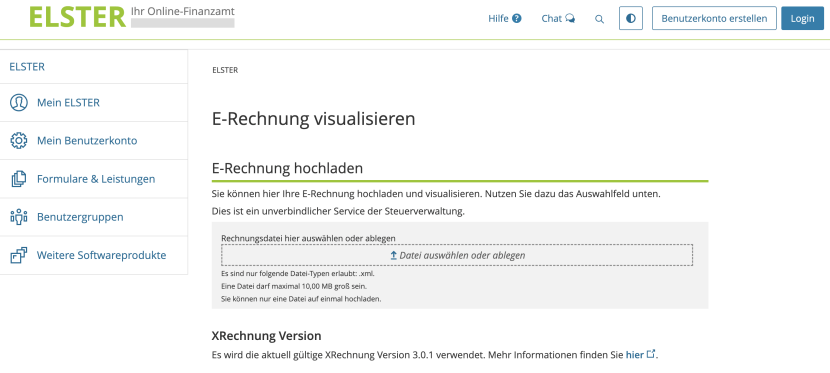The height and width of the screenshot is (373, 830).
Task: Click the ELSTER breadcrumb above the heading
Action: (x=225, y=70)
